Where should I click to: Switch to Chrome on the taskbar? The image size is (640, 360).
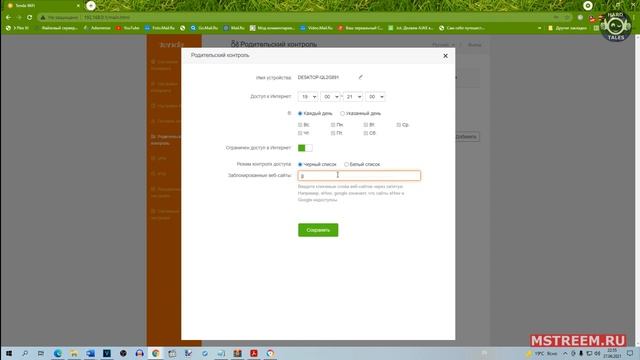pos(156,353)
